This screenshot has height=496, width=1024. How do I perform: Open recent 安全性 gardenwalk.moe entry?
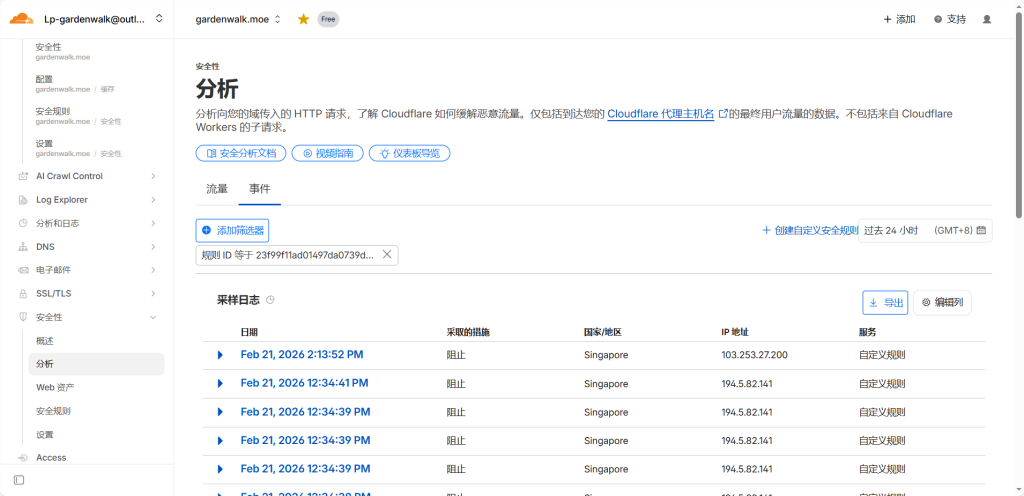pyautogui.click(x=63, y=52)
